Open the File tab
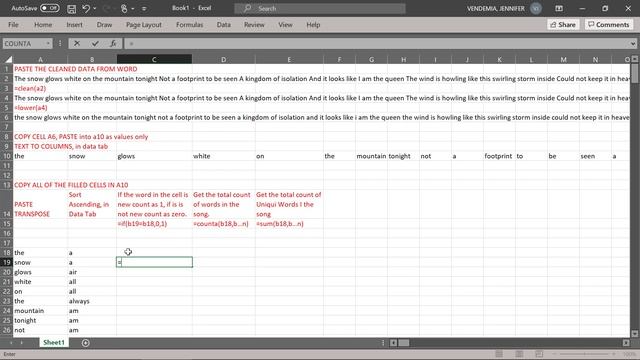 [x=13, y=25]
